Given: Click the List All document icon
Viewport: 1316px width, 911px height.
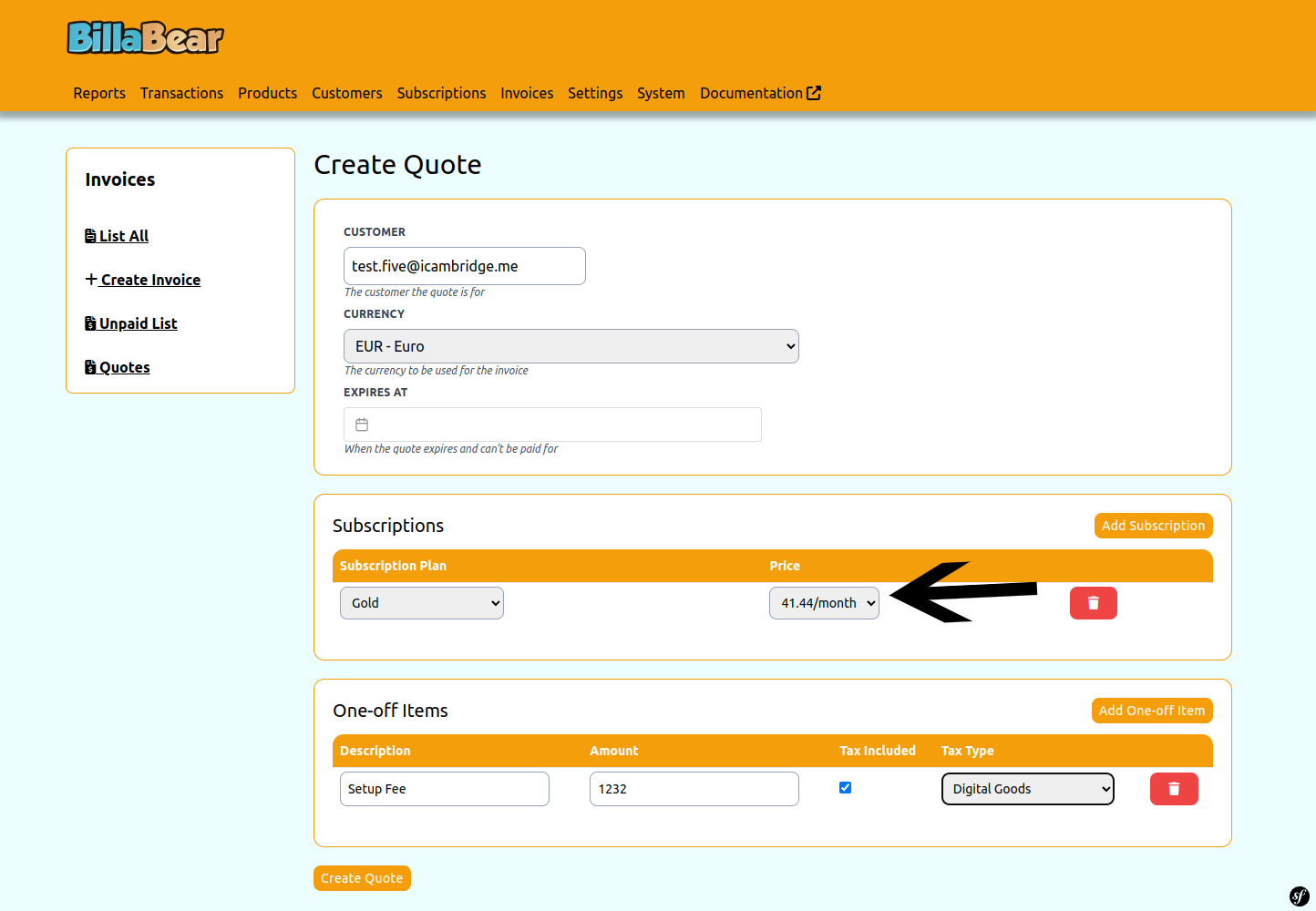Looking at the screenshot, I should (x=90, y=236).
